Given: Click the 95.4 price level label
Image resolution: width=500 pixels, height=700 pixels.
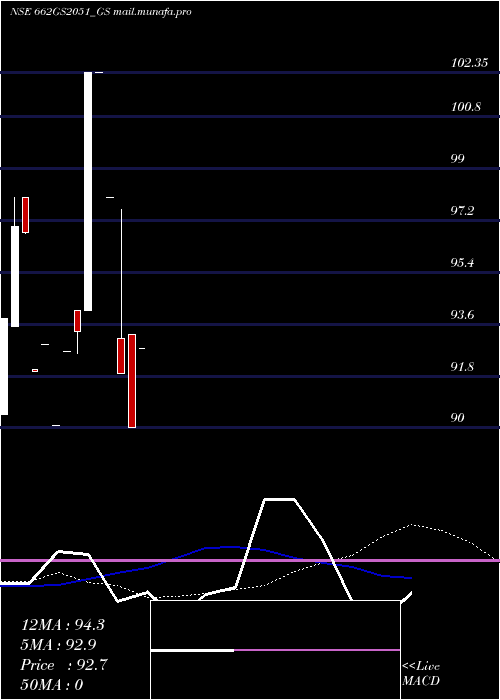Looking at the screenshot, I should [462, 263].
